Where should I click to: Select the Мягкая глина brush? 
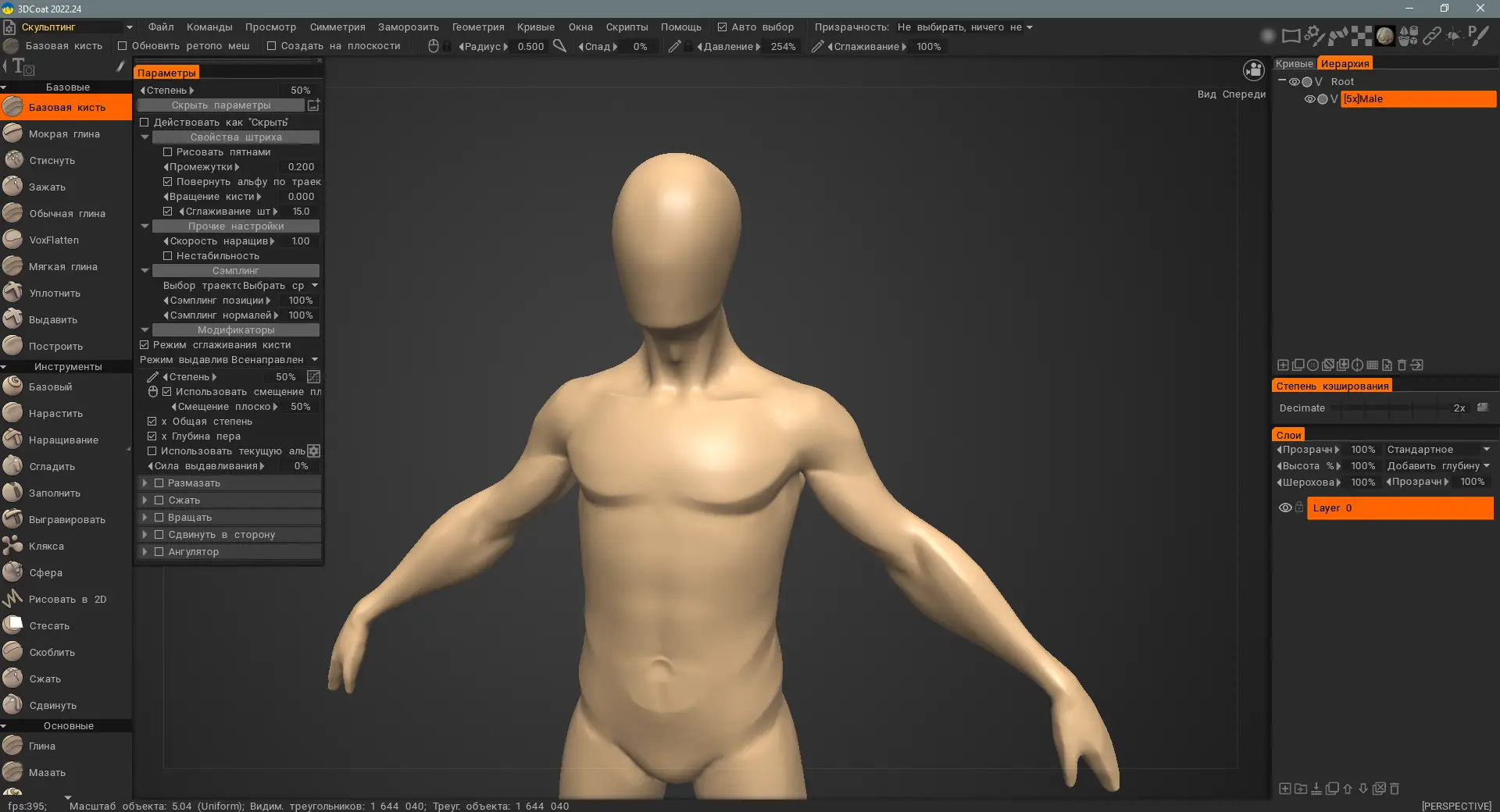click(66, 266)
